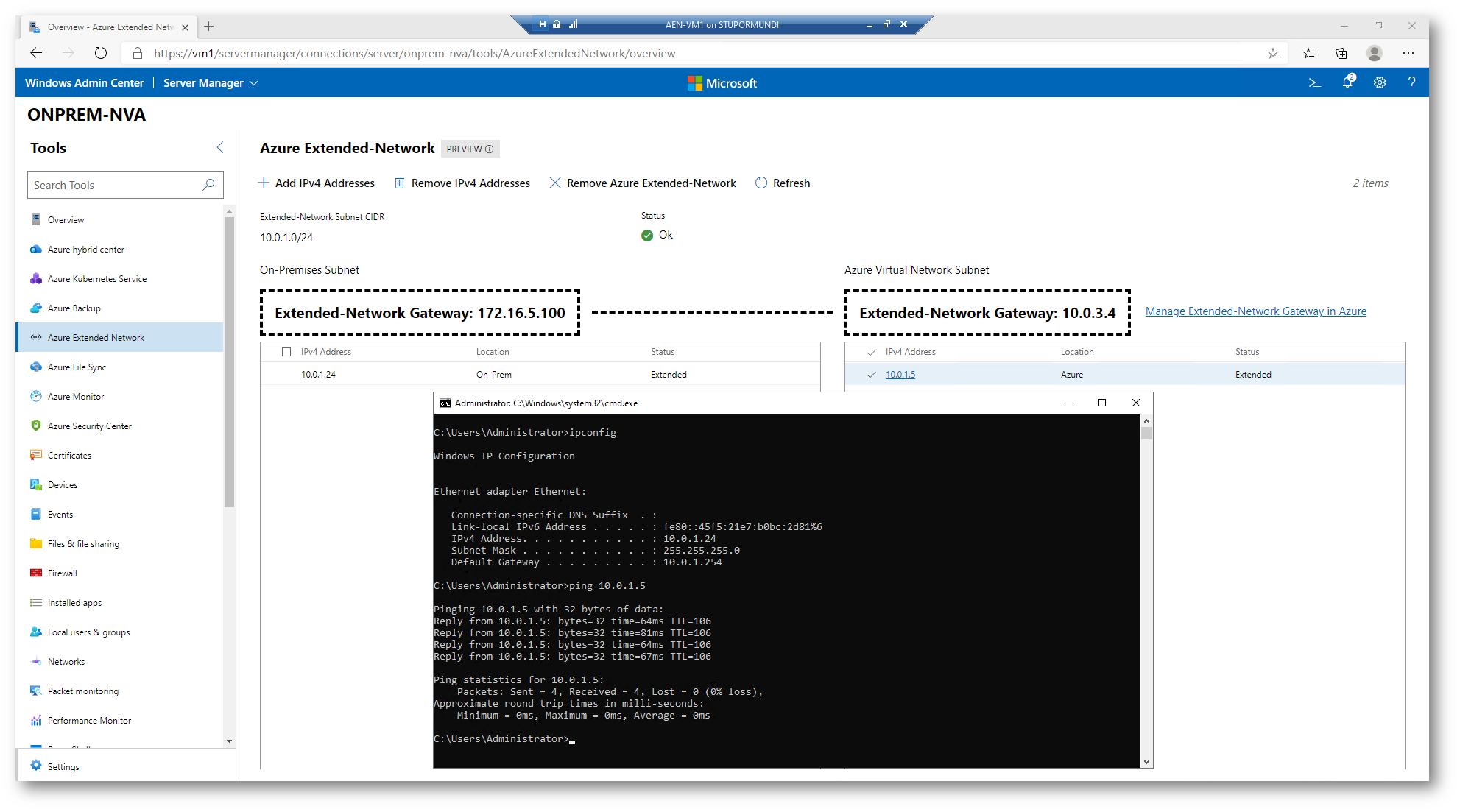Open Azure hybrid center tool

point(119,249)
